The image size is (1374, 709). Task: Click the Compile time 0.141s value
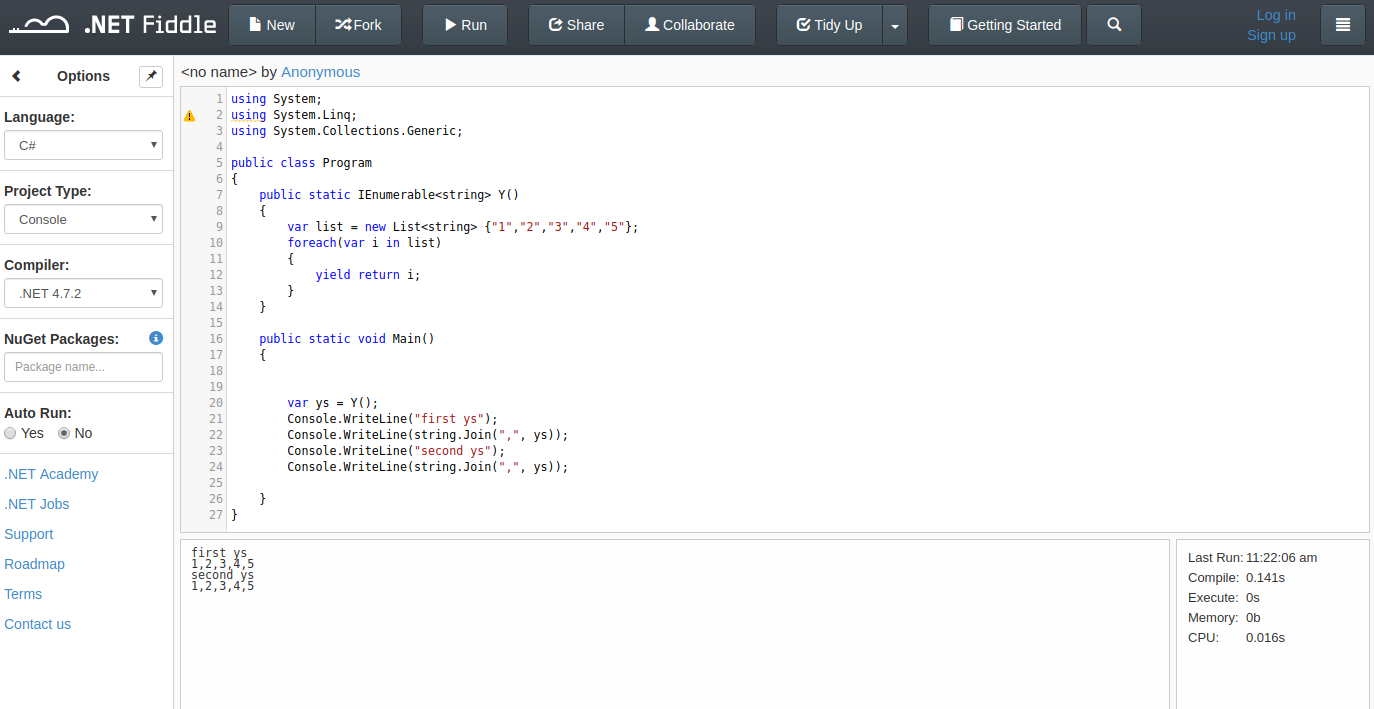pyautogui.click(x=1266, y=577)
